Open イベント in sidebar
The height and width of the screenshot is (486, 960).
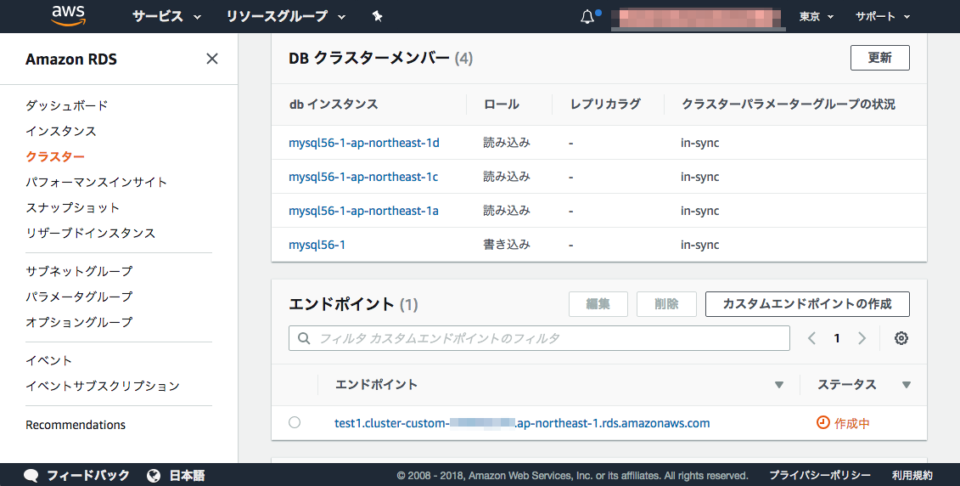click(x=49, y=361)
